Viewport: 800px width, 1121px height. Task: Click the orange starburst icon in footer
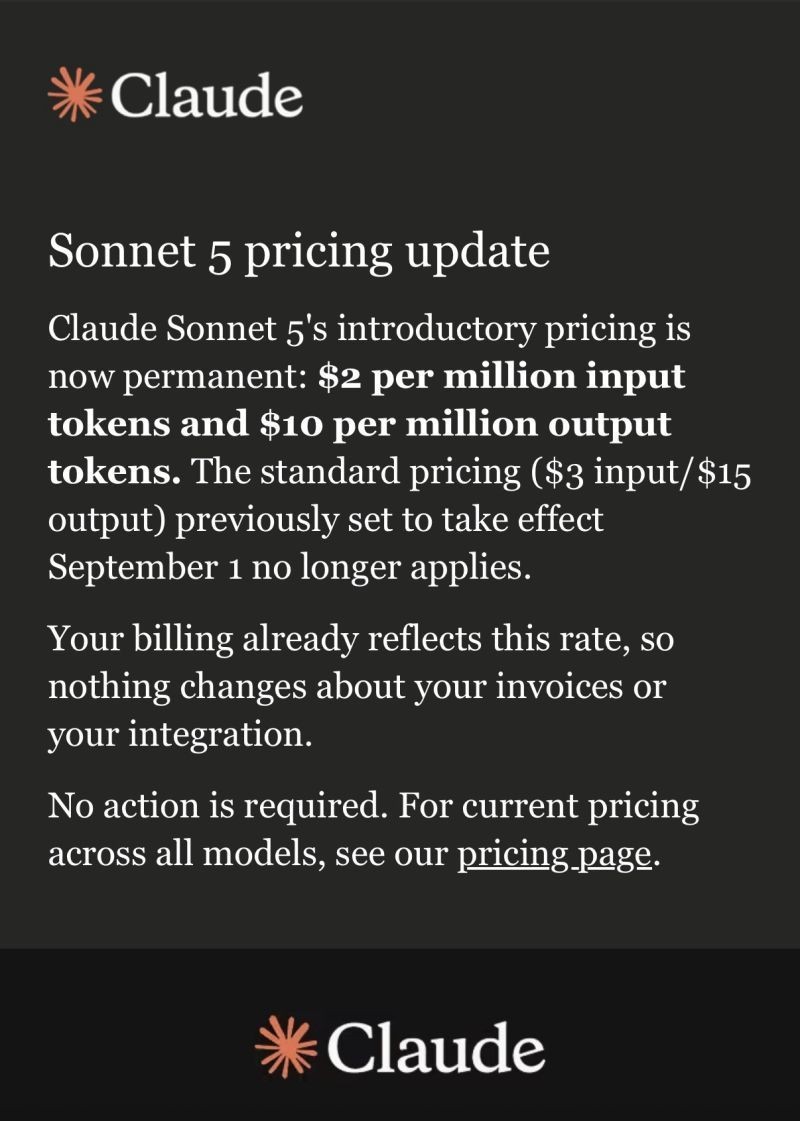[x=286, y=1047]
